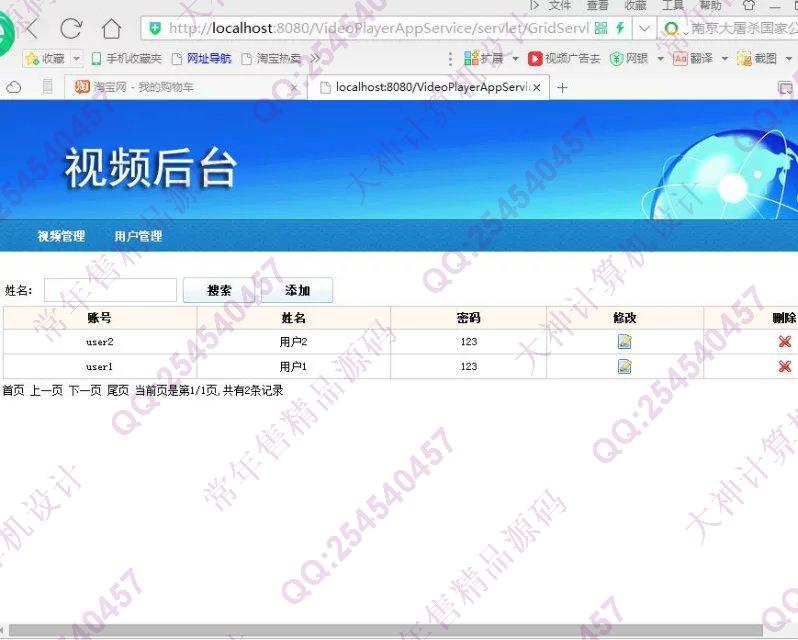Switch to the 淘宝网 我的购物车 tab
798x640 pixels.
tap(186, 87)
